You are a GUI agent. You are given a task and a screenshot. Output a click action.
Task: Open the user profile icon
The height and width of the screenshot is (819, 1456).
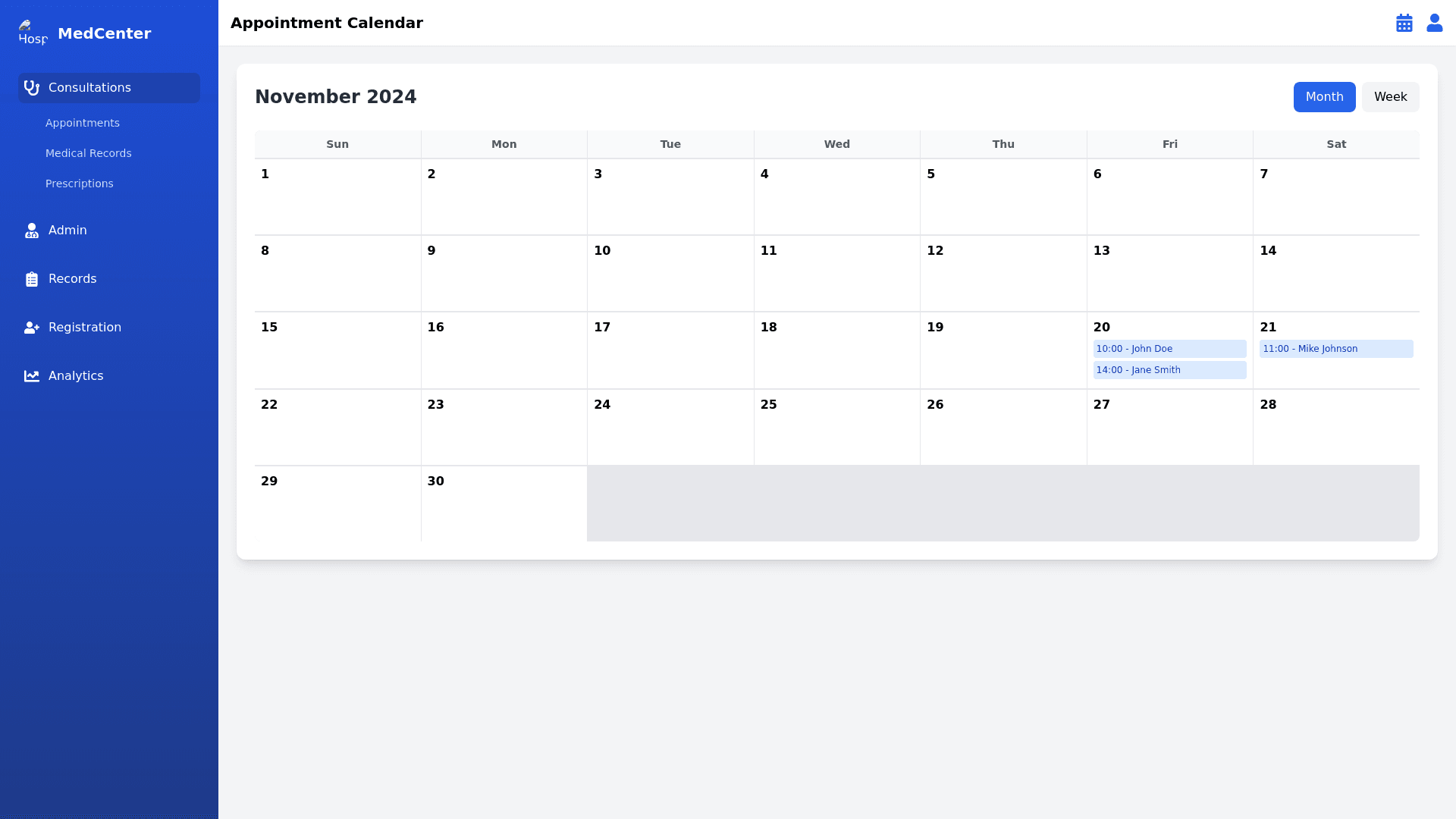point(1434,23)
